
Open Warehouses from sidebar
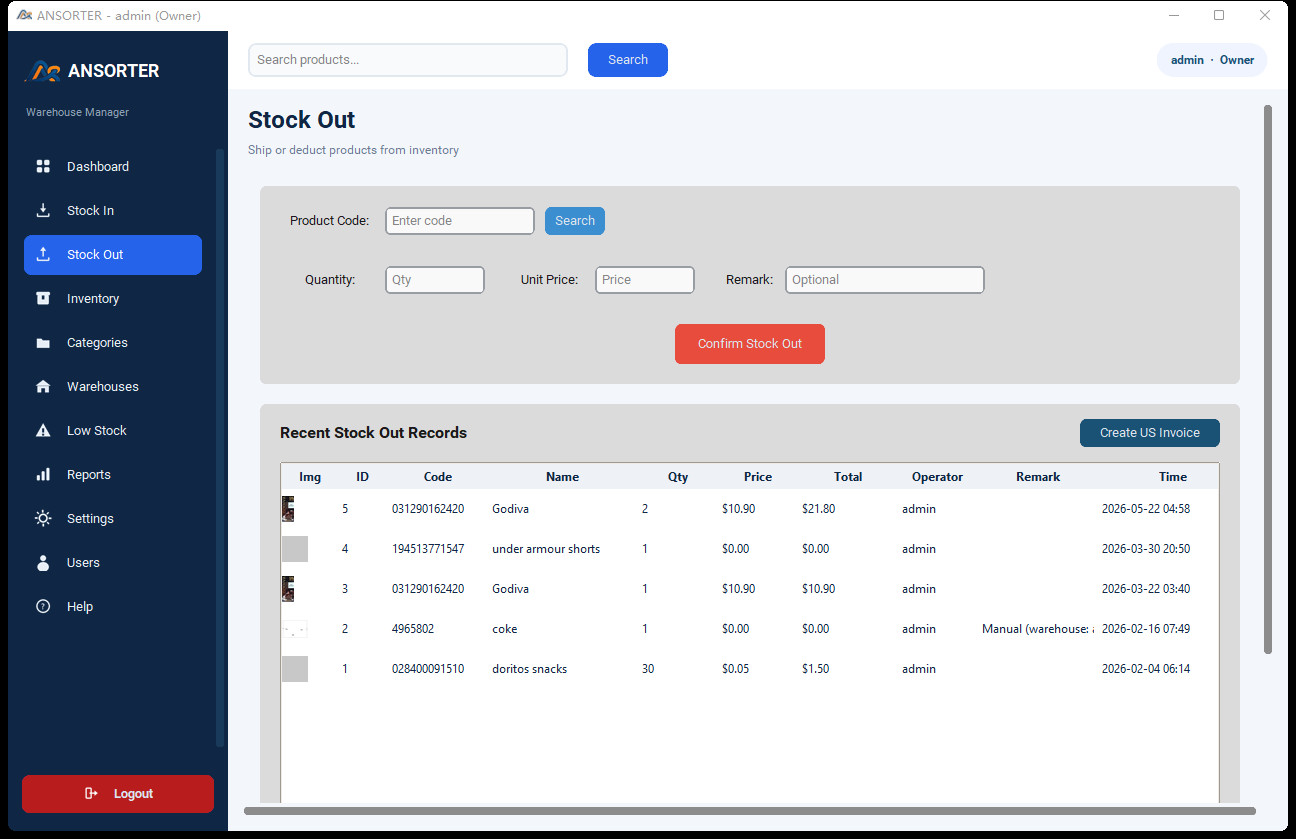[113, 386]
